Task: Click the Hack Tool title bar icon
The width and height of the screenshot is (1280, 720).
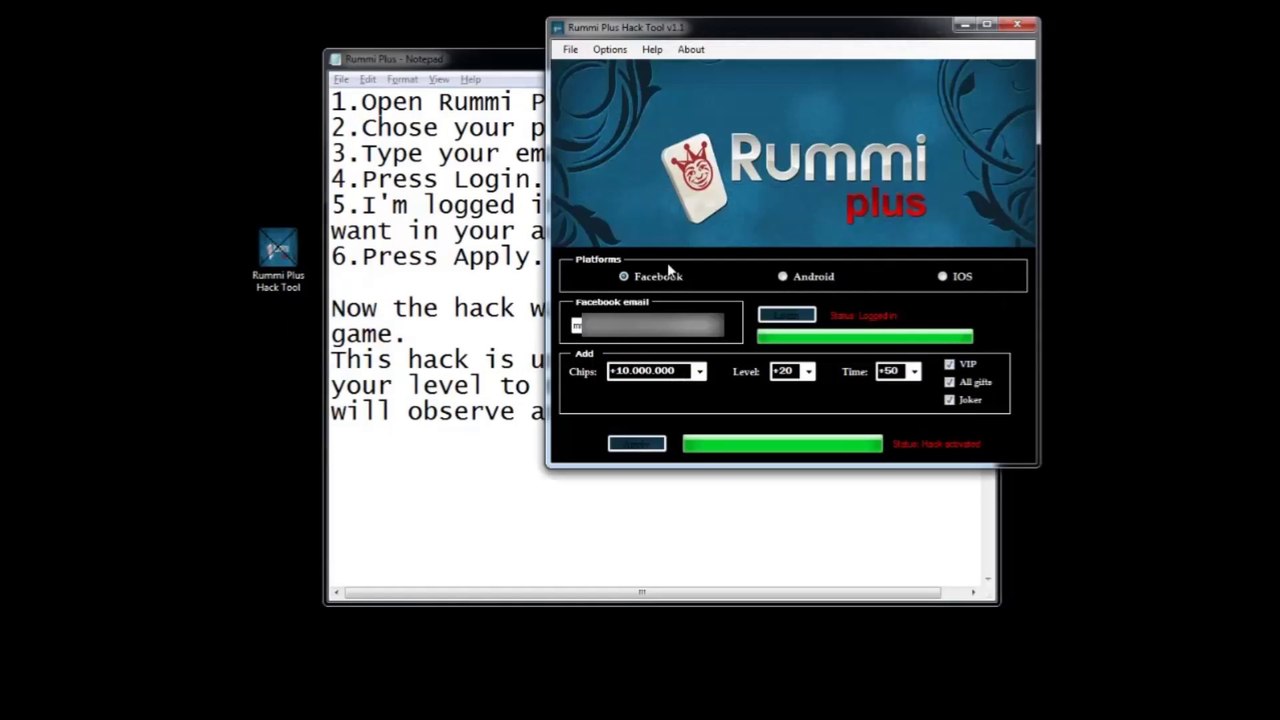Action: coord(558,28)
